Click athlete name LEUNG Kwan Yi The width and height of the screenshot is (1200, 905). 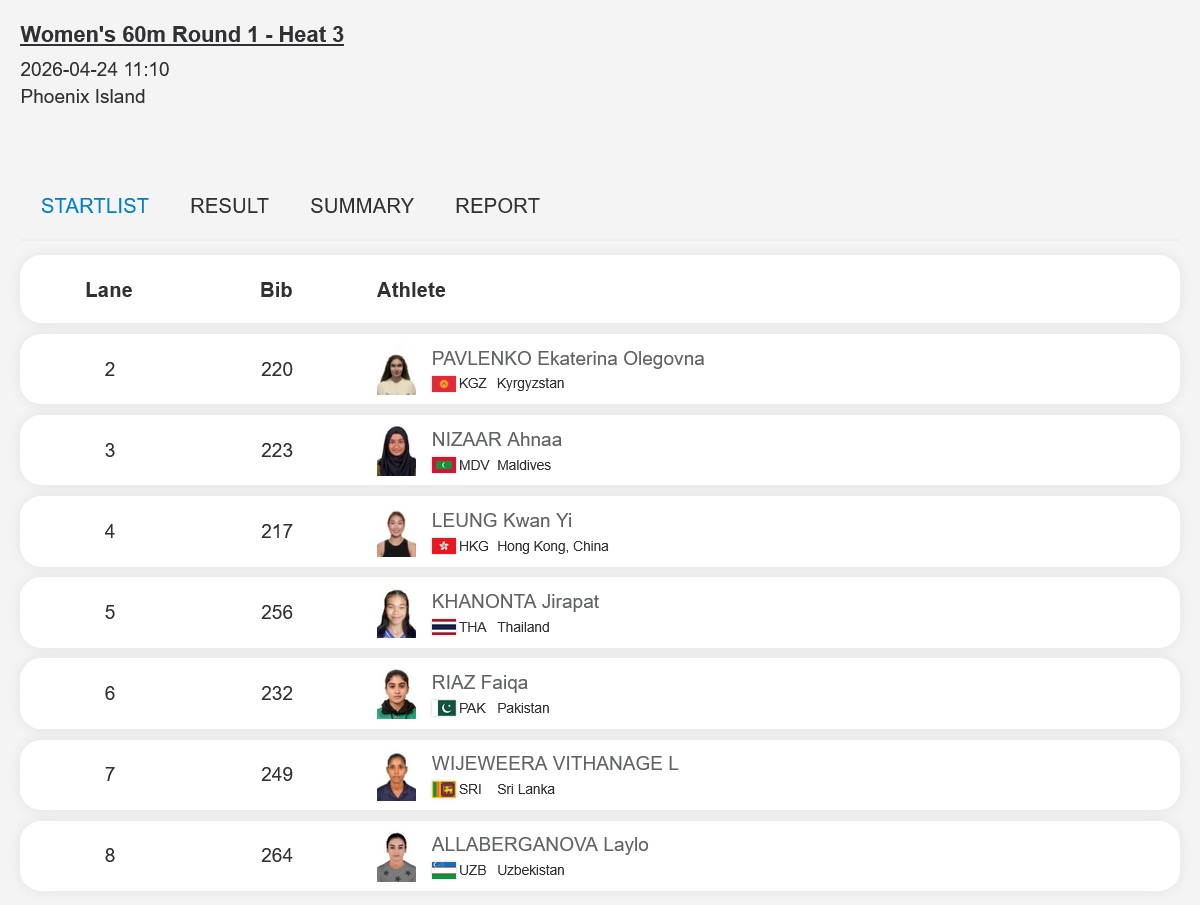tap(502, 520)
